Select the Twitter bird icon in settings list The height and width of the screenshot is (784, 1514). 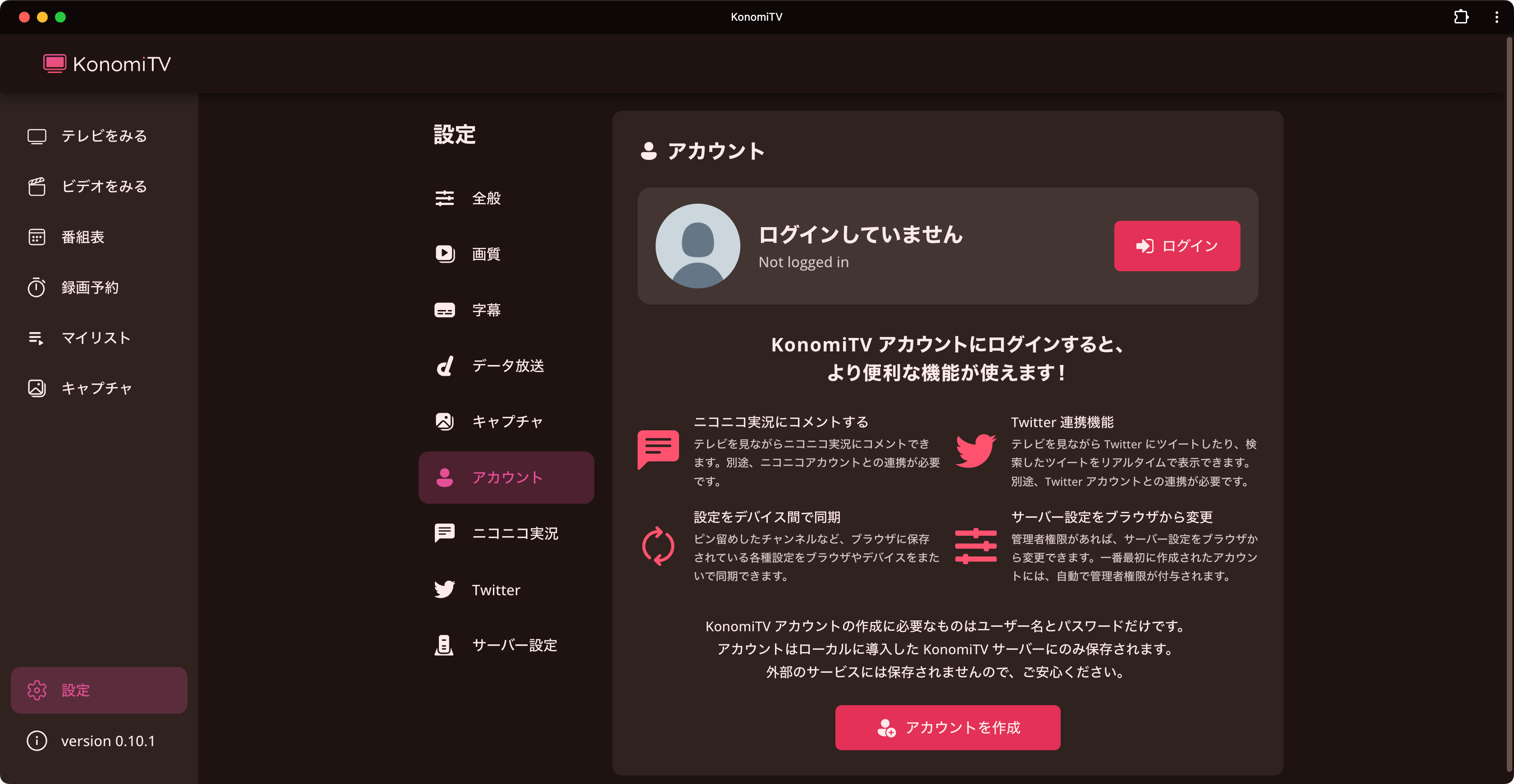(444, 589)
